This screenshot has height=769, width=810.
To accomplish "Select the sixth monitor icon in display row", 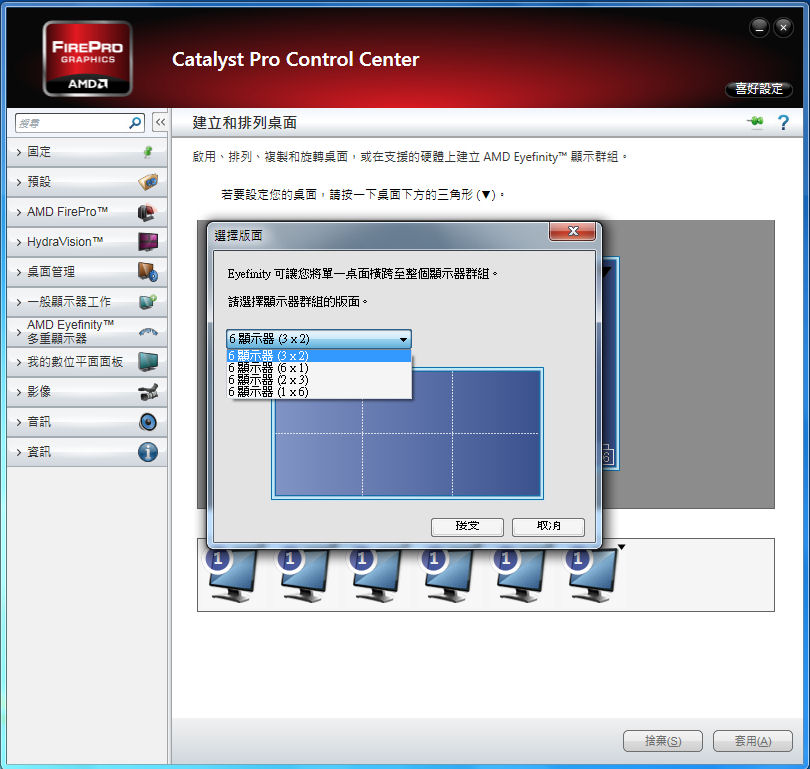I will pos(591,575).
